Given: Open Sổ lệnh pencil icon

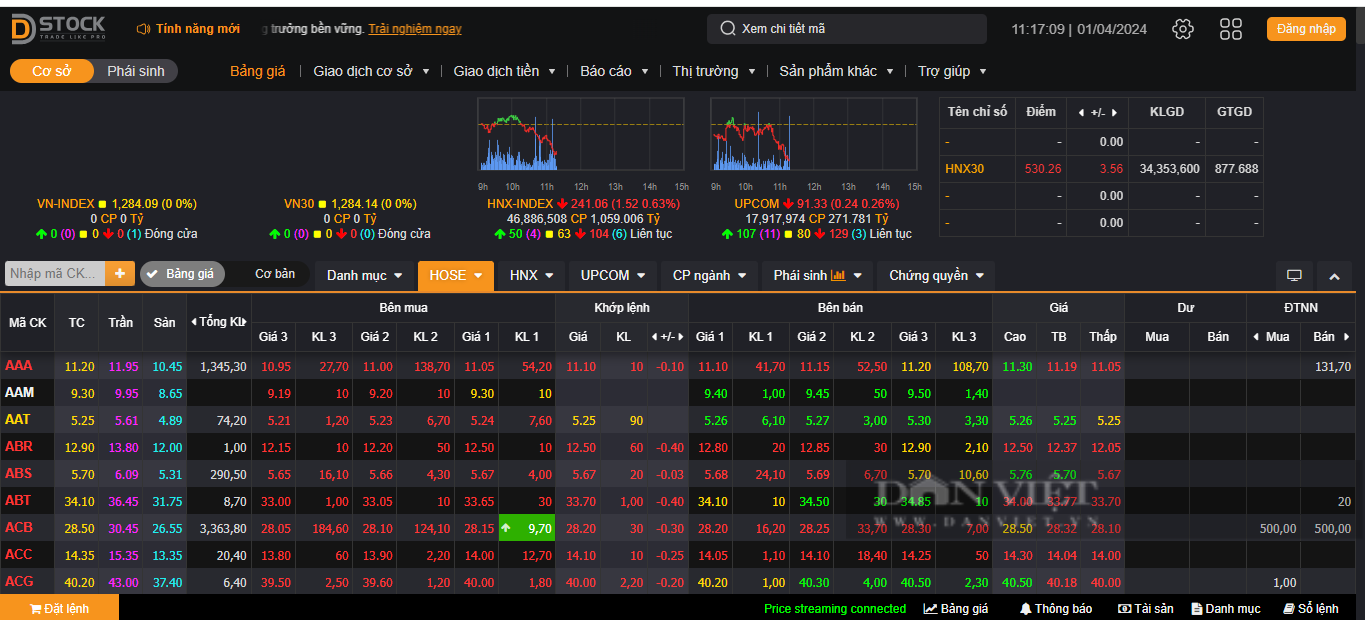Looking at the screenshot, I should coord(1289,608).
